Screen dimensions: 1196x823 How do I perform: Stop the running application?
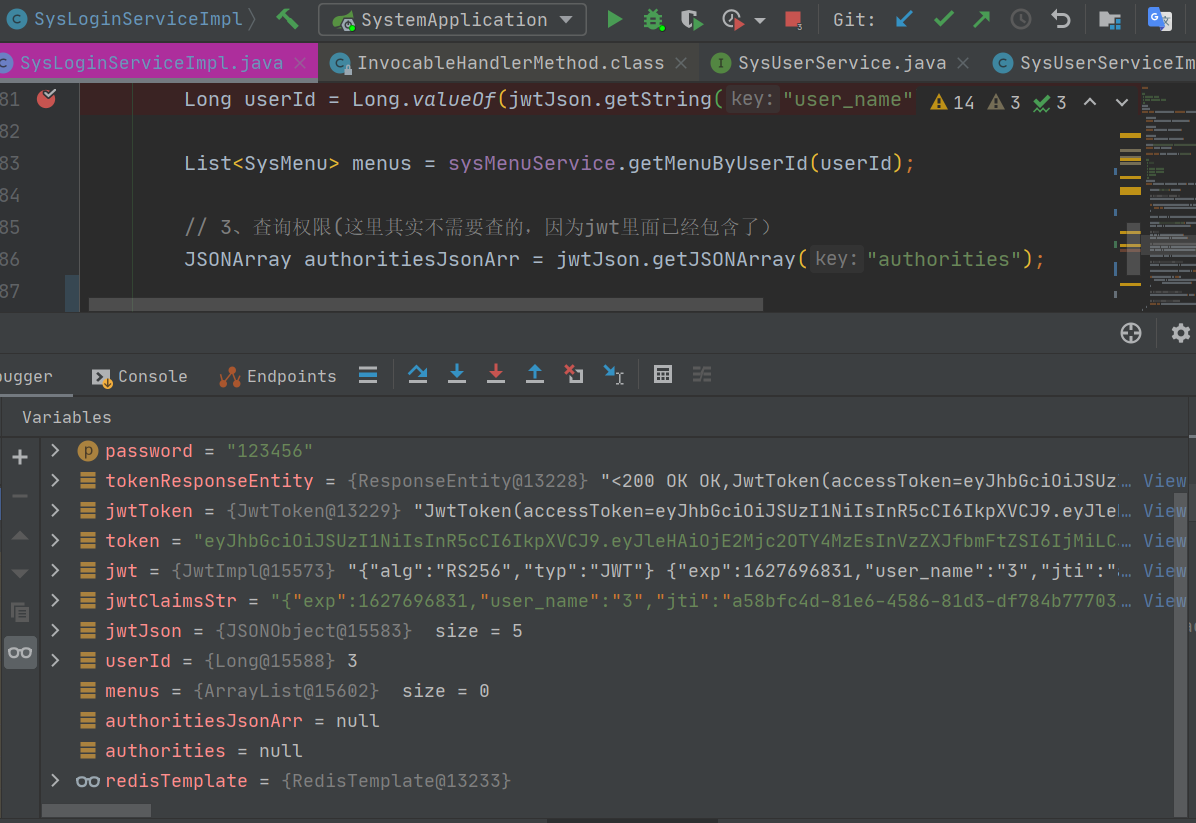[x=793, y=20]
